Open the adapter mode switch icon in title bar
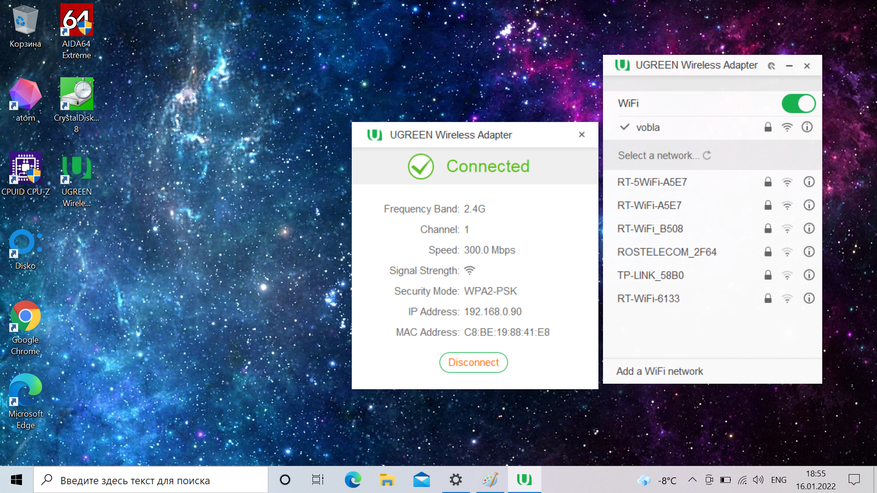The image size is (877, 493). (x=771, y=66)
